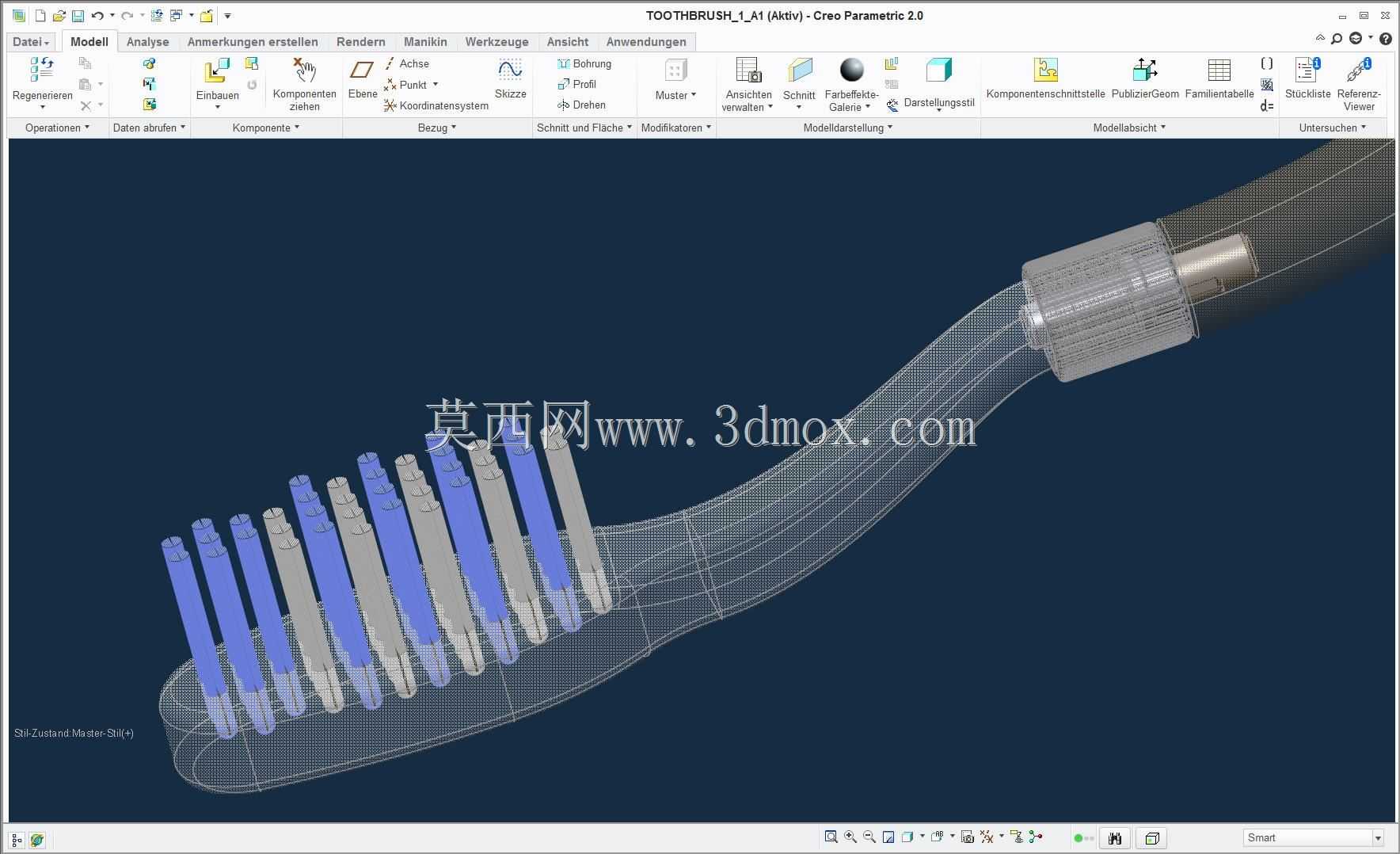The image size is (1400, 854).
Task: Click the Koordinatensystem tool
Action: coord(436,105)
